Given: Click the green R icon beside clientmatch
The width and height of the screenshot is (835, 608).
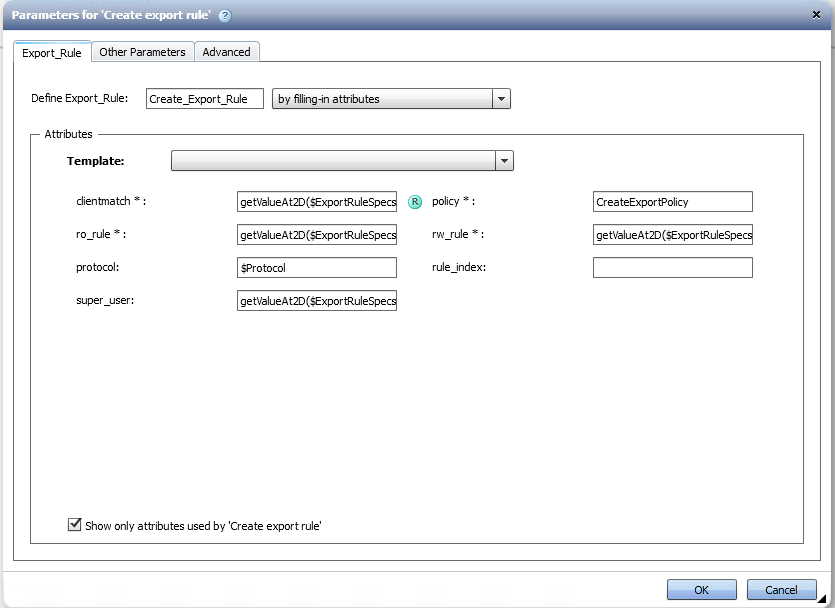Looking at the screenshot, I should tap(413, 201).
